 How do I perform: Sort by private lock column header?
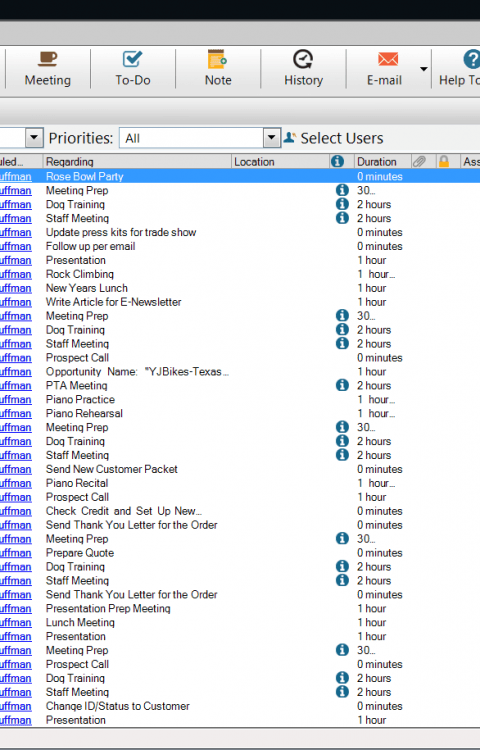[x=444, y=162]
